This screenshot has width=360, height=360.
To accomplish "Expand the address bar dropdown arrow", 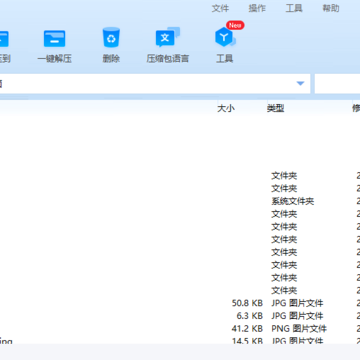I will [301, 83].
